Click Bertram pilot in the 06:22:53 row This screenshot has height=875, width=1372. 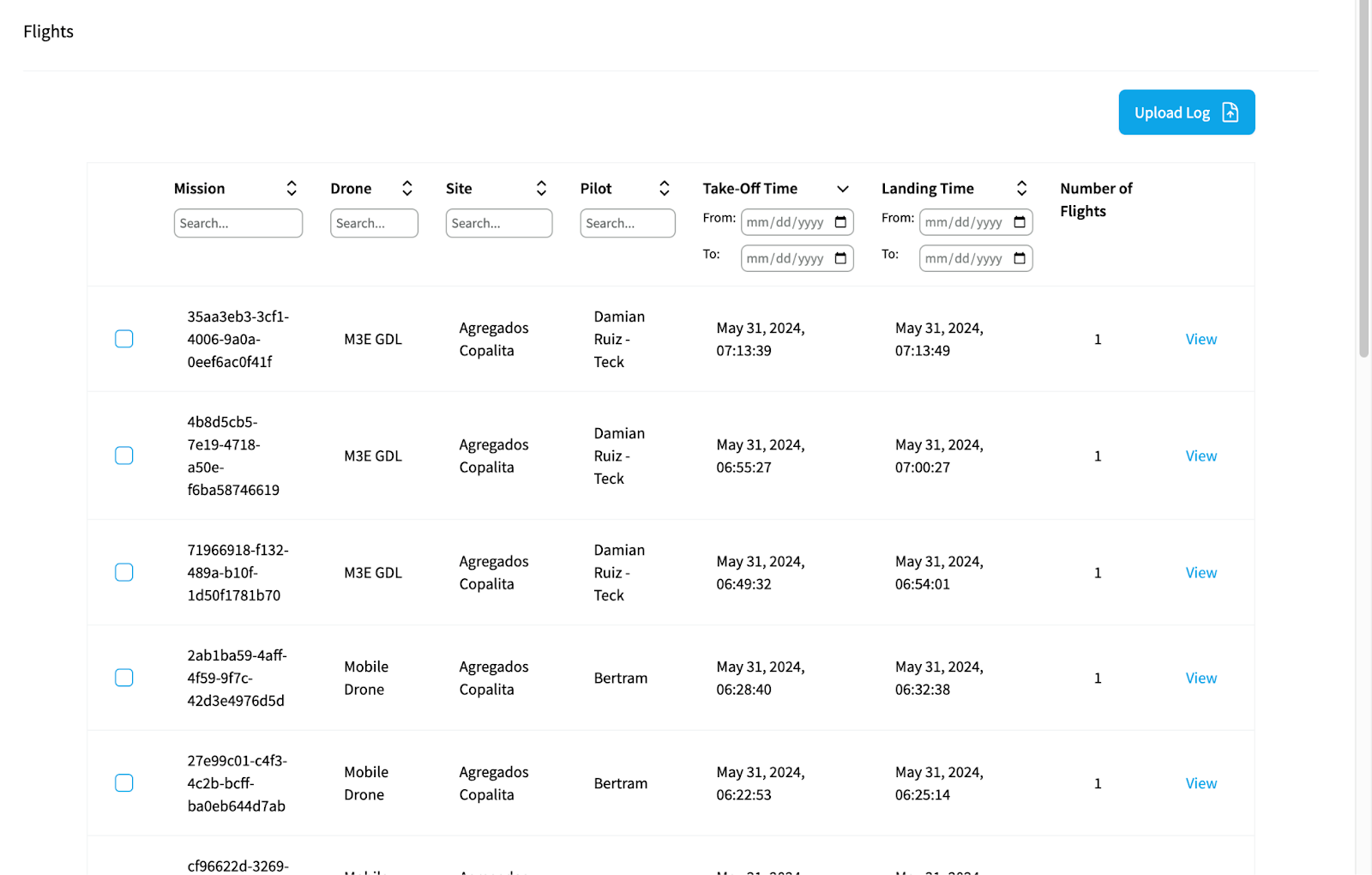[621, 783]
